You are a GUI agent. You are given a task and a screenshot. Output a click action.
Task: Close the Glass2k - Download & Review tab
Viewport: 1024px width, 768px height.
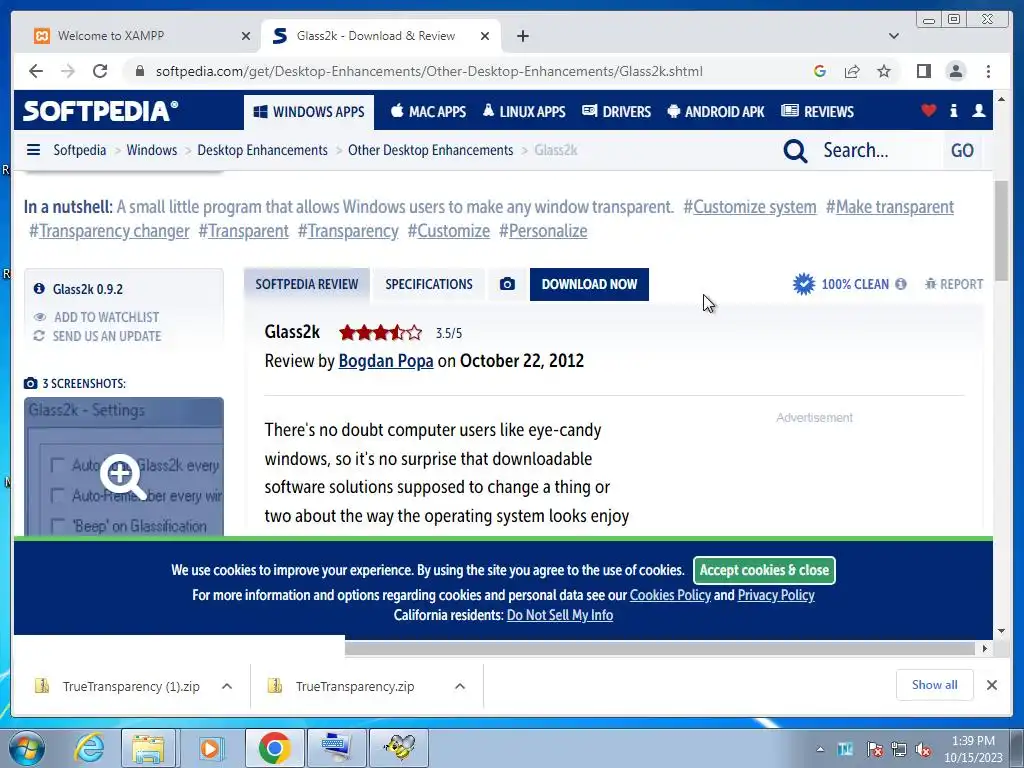tap(485, 36)
